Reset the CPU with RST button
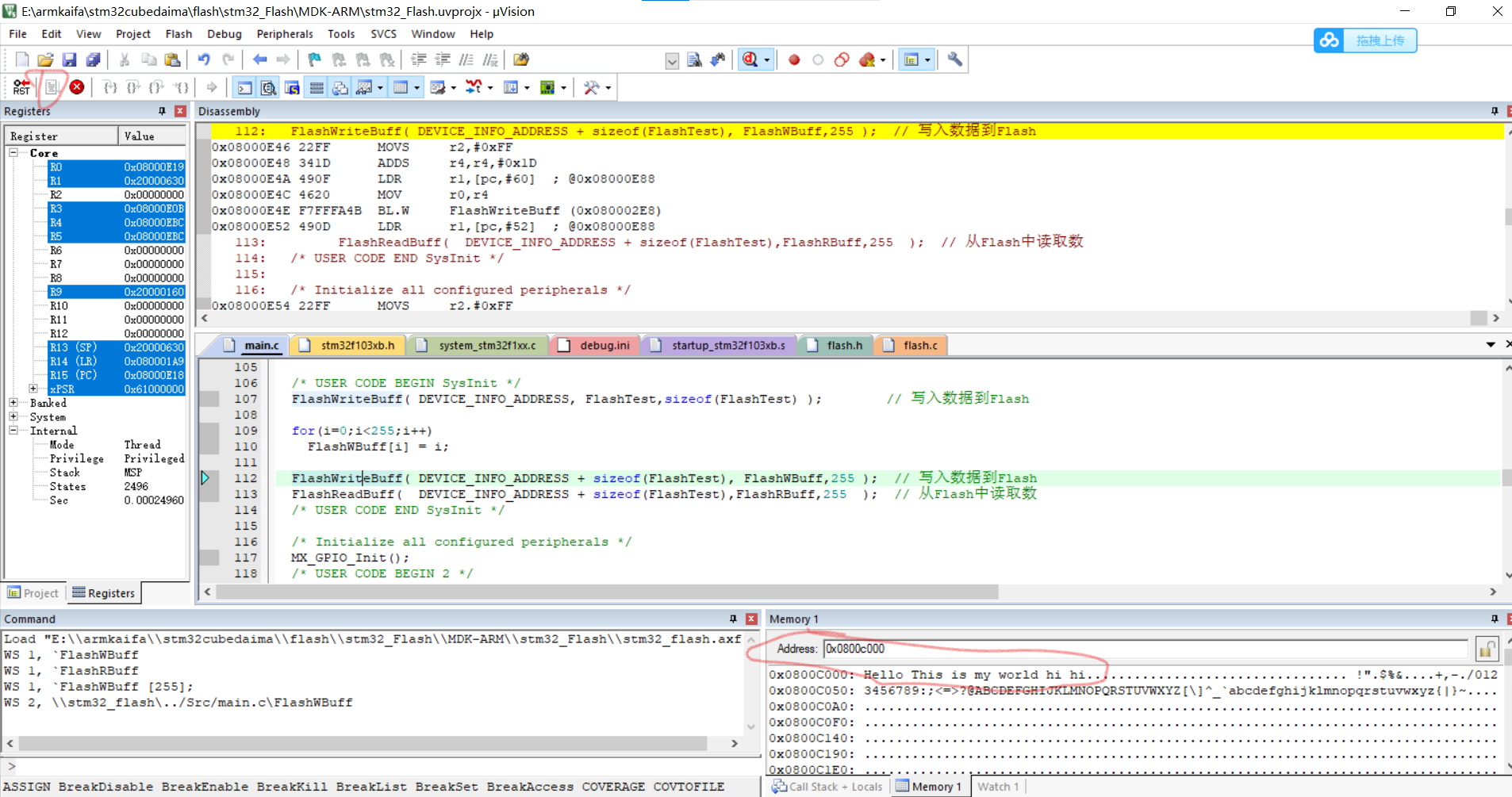 (x=21, y=87)
